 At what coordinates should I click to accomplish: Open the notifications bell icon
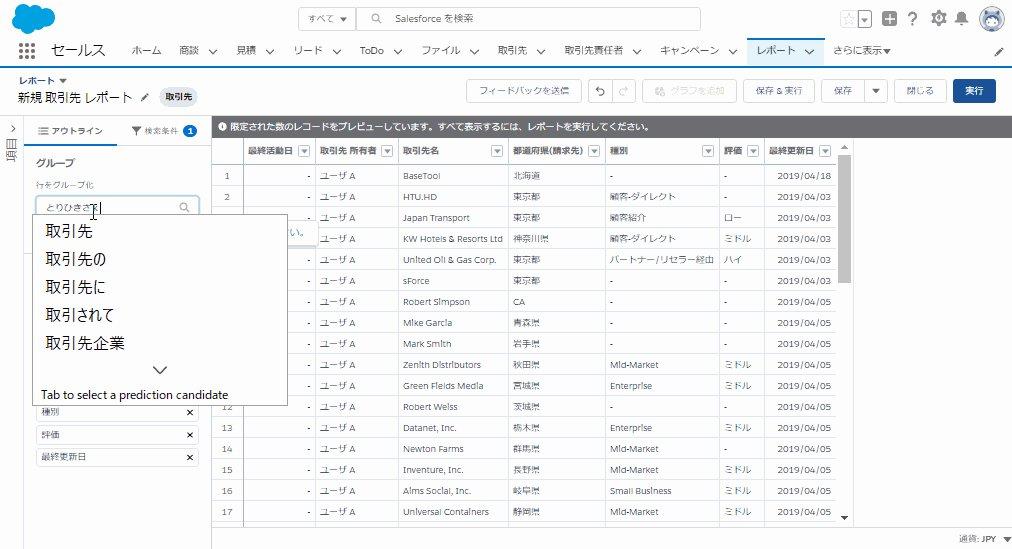(x=961, y=18)
